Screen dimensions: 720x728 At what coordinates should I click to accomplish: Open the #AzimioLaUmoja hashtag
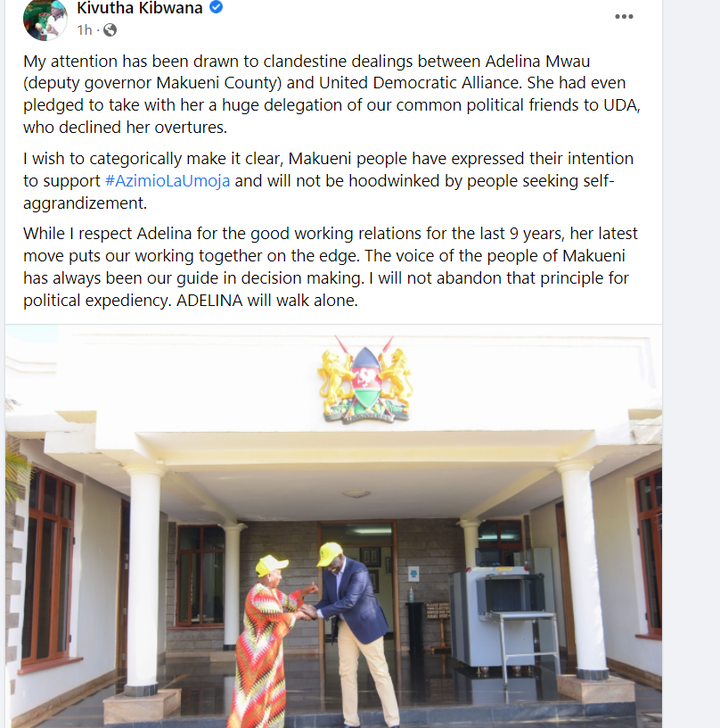[x=168, y=181]
